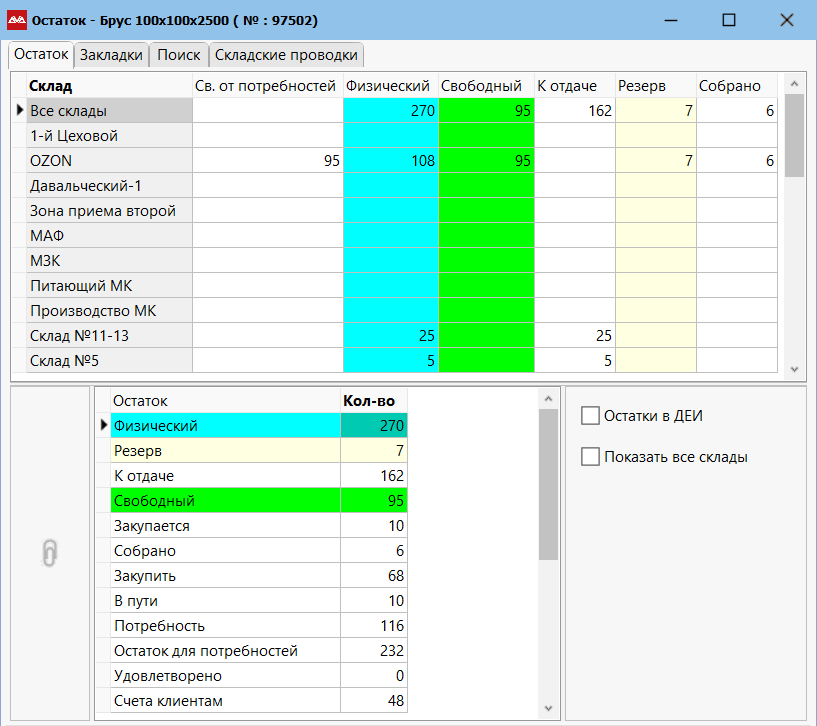This screenshot has width=817, height=726.
Task: Select the OZON warehouse row
Action: [108, 161]
